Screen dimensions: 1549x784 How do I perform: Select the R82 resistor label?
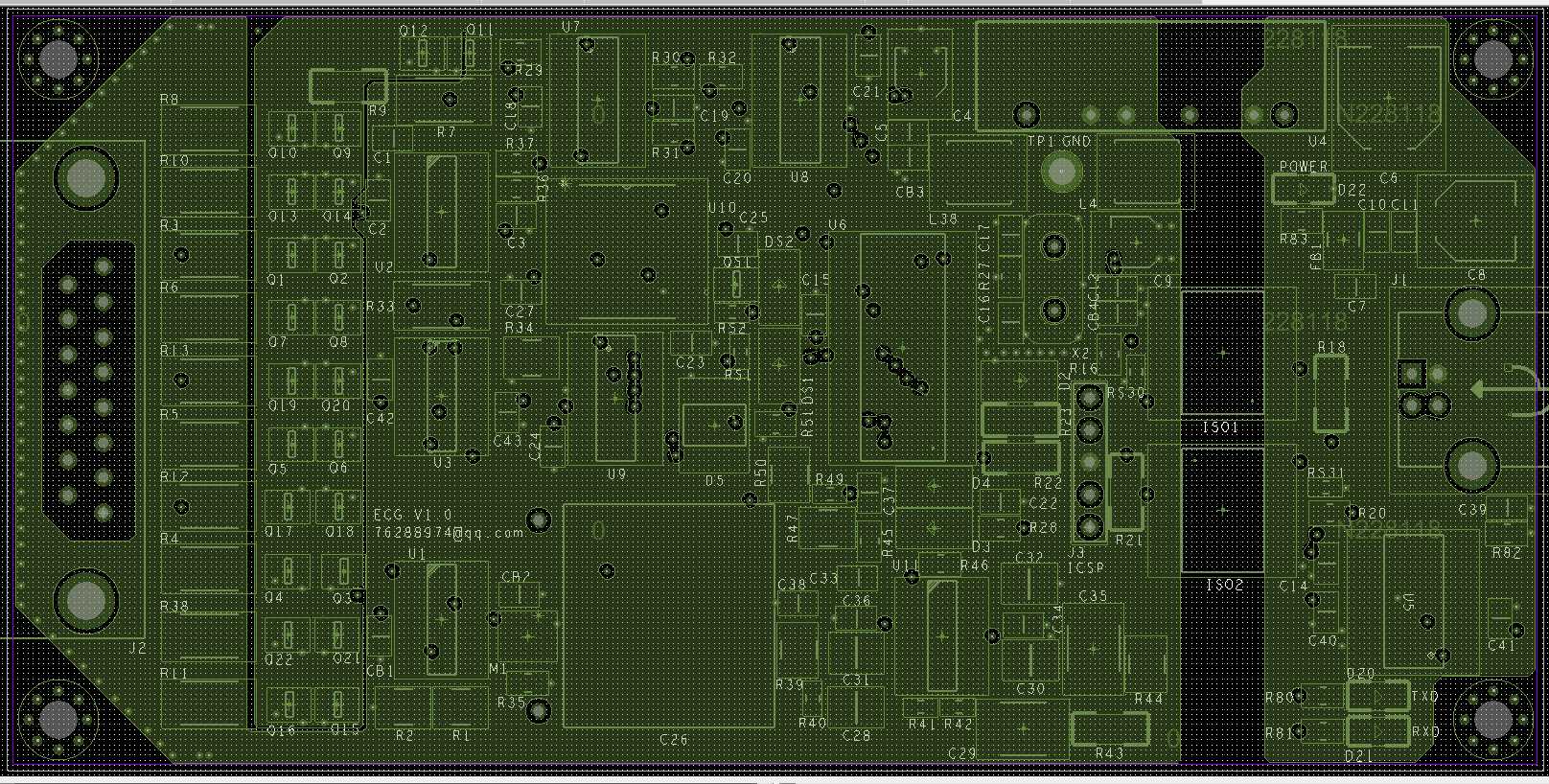click(x=1506, y=554)
